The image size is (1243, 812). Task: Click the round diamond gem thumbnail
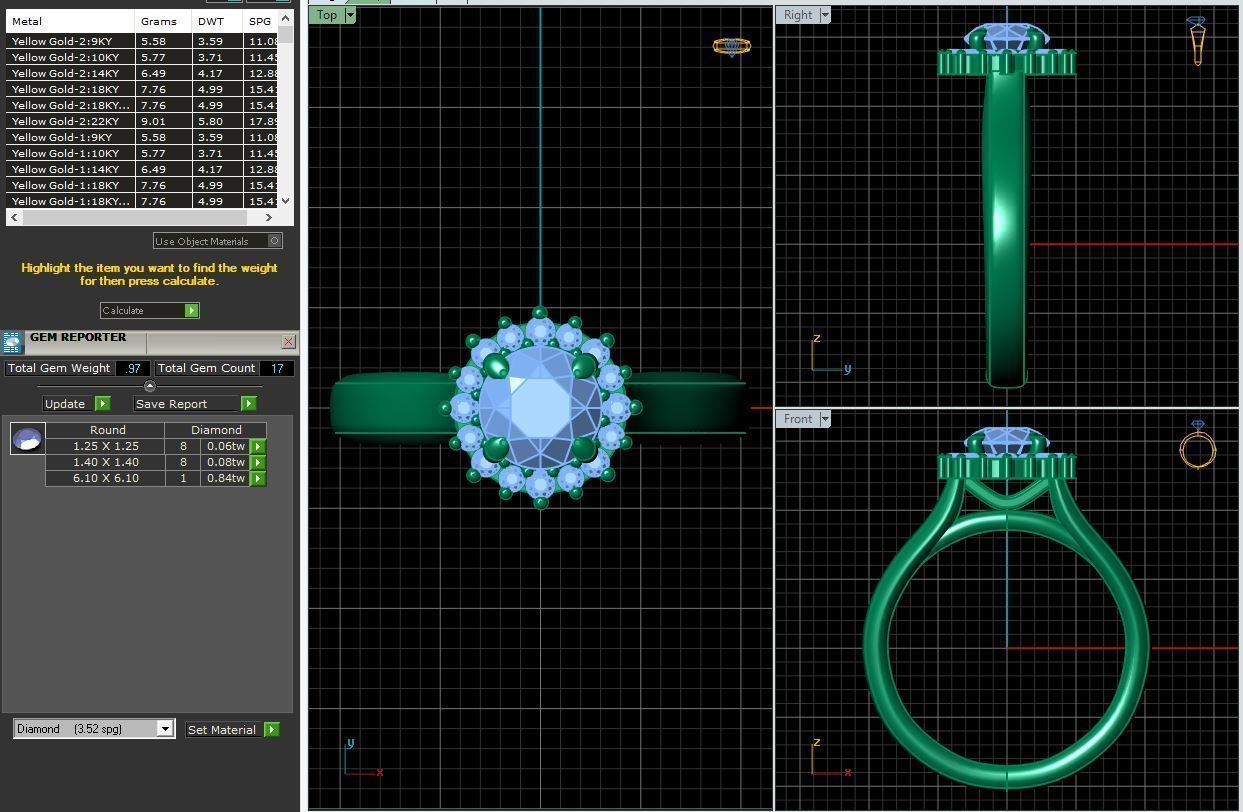pos(27,438)
